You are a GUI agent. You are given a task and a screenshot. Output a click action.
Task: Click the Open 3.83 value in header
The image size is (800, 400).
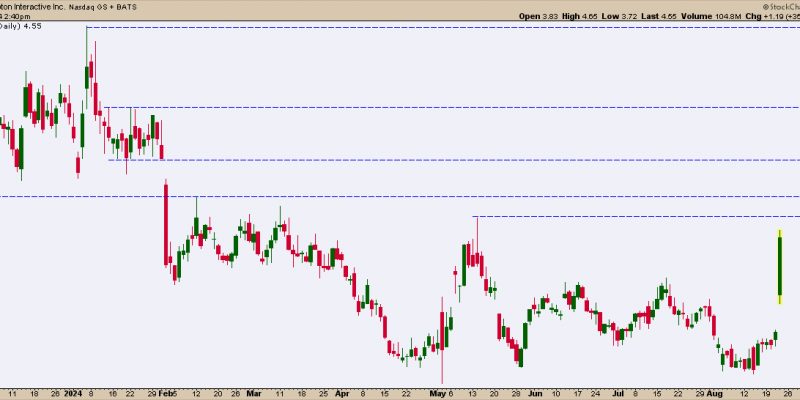click(x=538, y=16)
